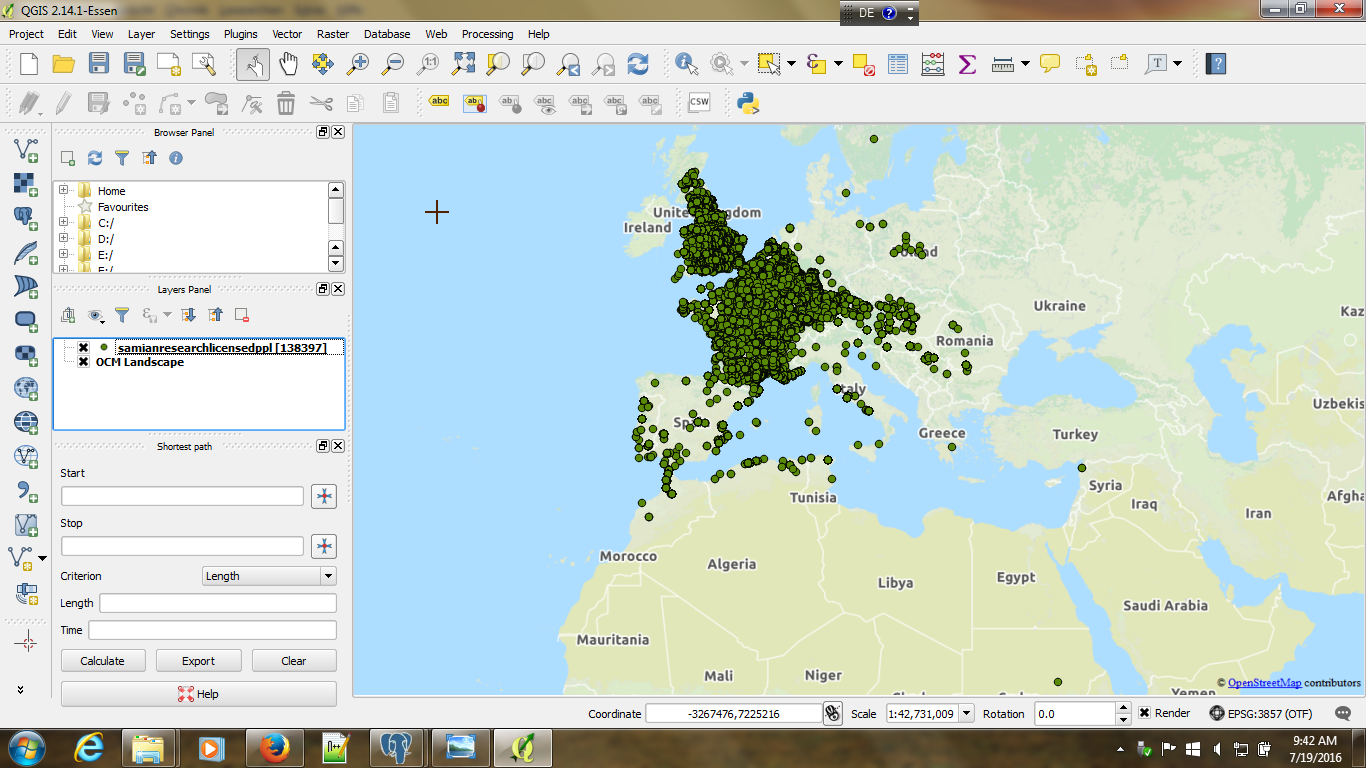Select the Identify Features tool

[x=687, y=64]
